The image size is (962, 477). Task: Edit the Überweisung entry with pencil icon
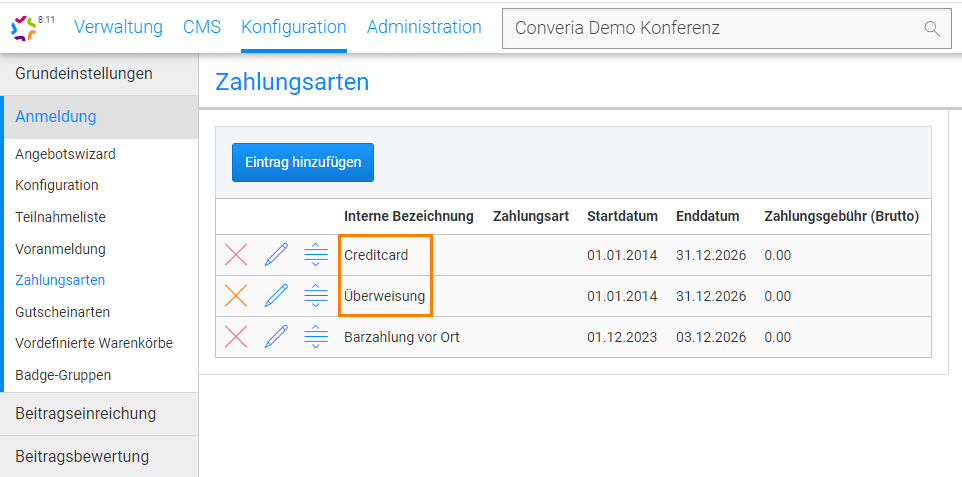[x=276, y=296]
